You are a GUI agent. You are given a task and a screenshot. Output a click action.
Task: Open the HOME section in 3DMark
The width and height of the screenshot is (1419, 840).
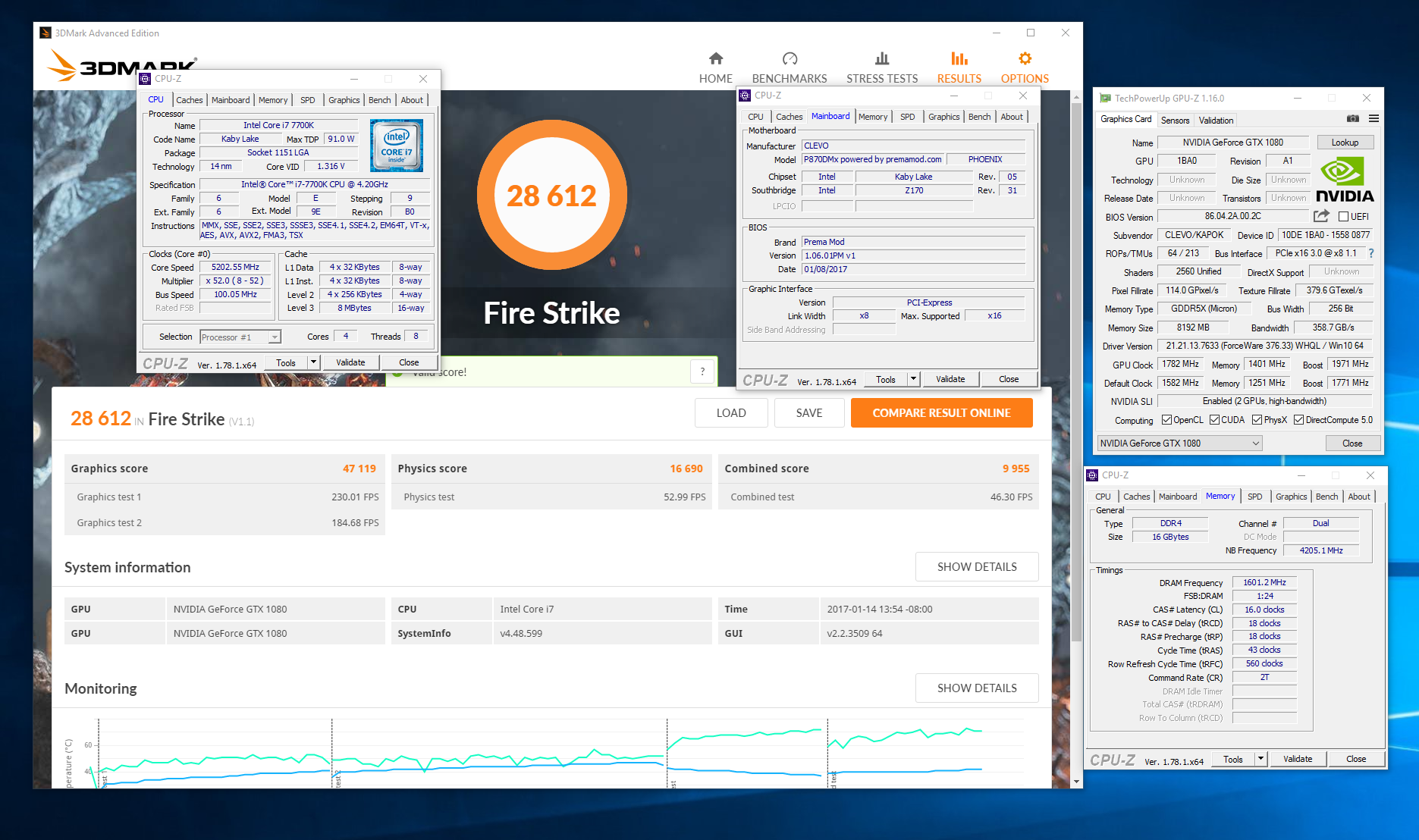coord(715,67)
